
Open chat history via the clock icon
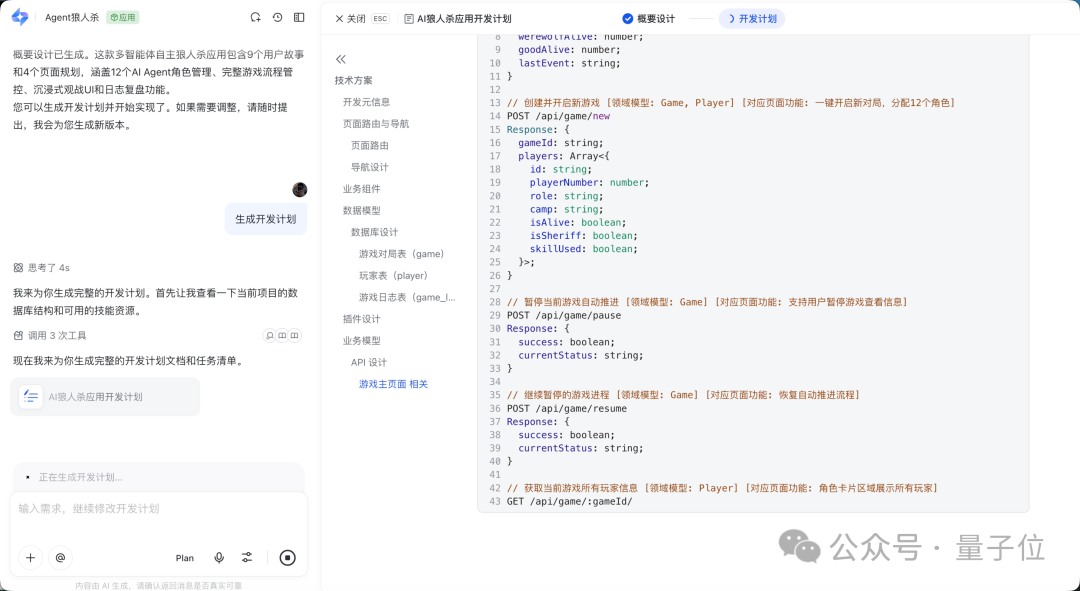click(278, 18)
